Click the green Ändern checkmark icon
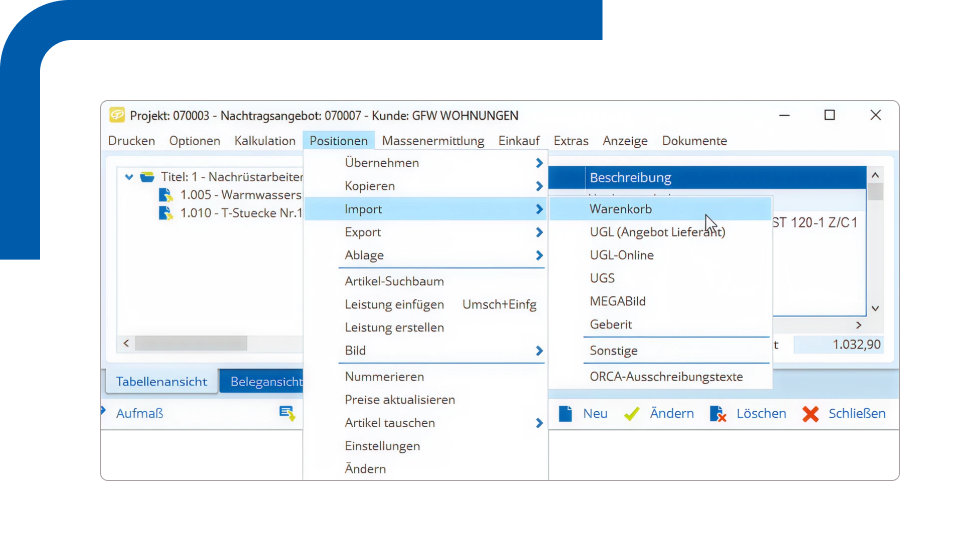The image size is (960, 541). point(631,413)
